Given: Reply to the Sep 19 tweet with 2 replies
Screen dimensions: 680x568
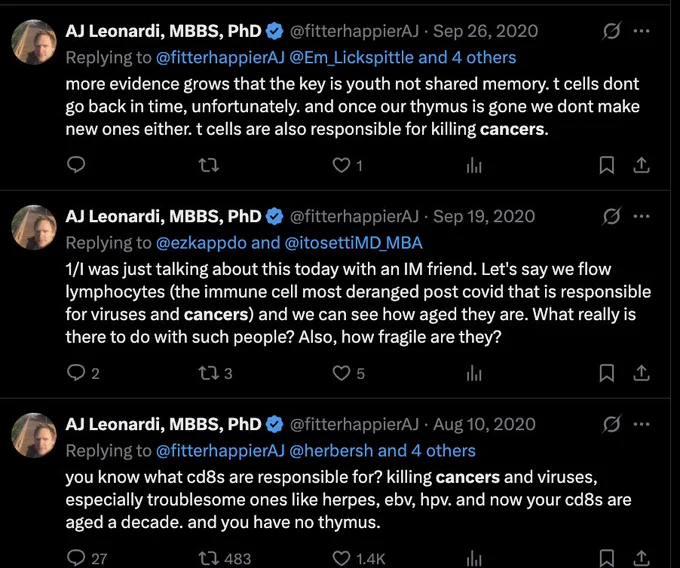Looking at the screenshot, I should (83, 373).
